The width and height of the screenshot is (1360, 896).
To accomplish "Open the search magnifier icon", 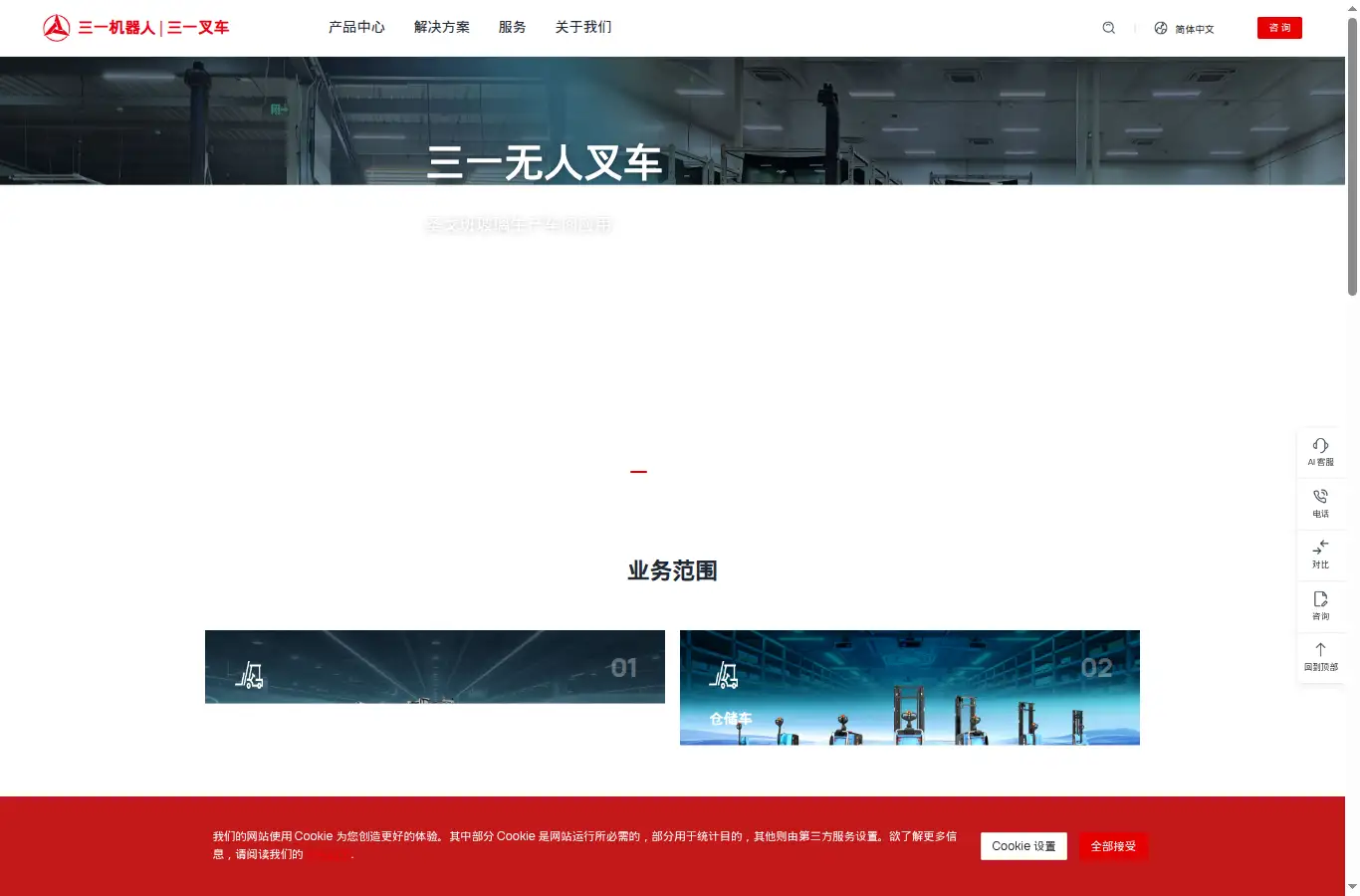I will coord(1108,28).
